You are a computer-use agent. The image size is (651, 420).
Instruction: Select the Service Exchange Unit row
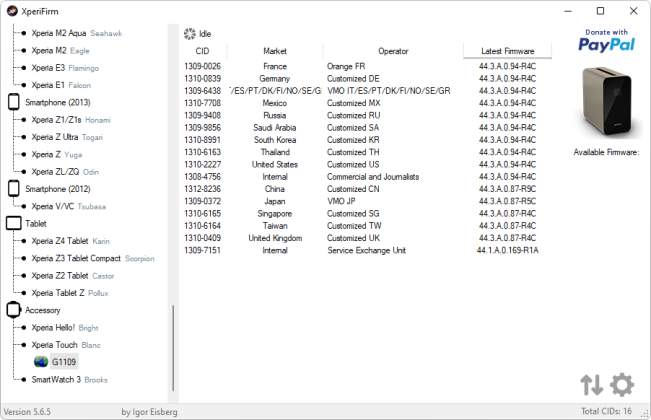pos(367,250)
